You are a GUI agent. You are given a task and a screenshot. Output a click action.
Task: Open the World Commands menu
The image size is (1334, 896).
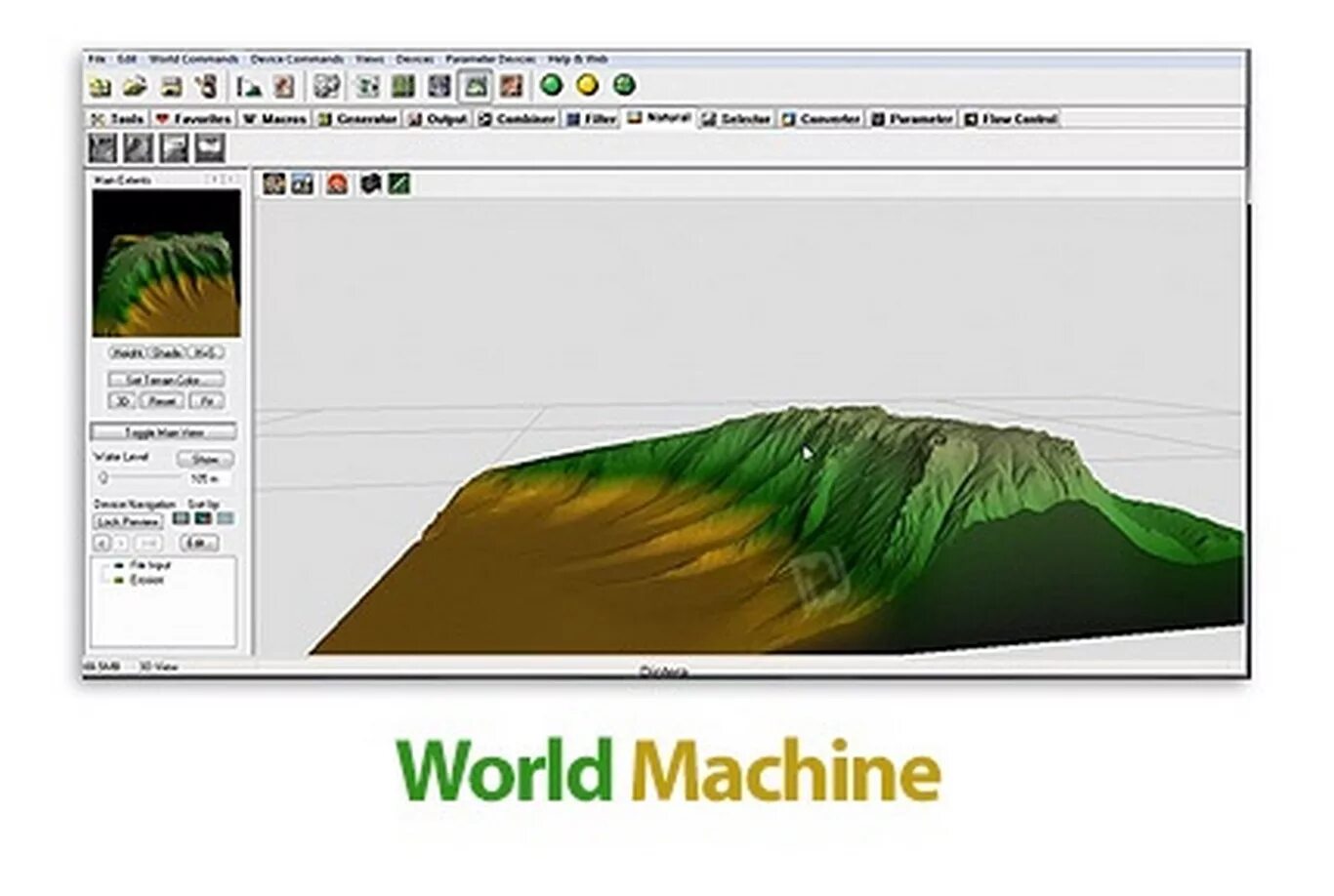point(193,60)
